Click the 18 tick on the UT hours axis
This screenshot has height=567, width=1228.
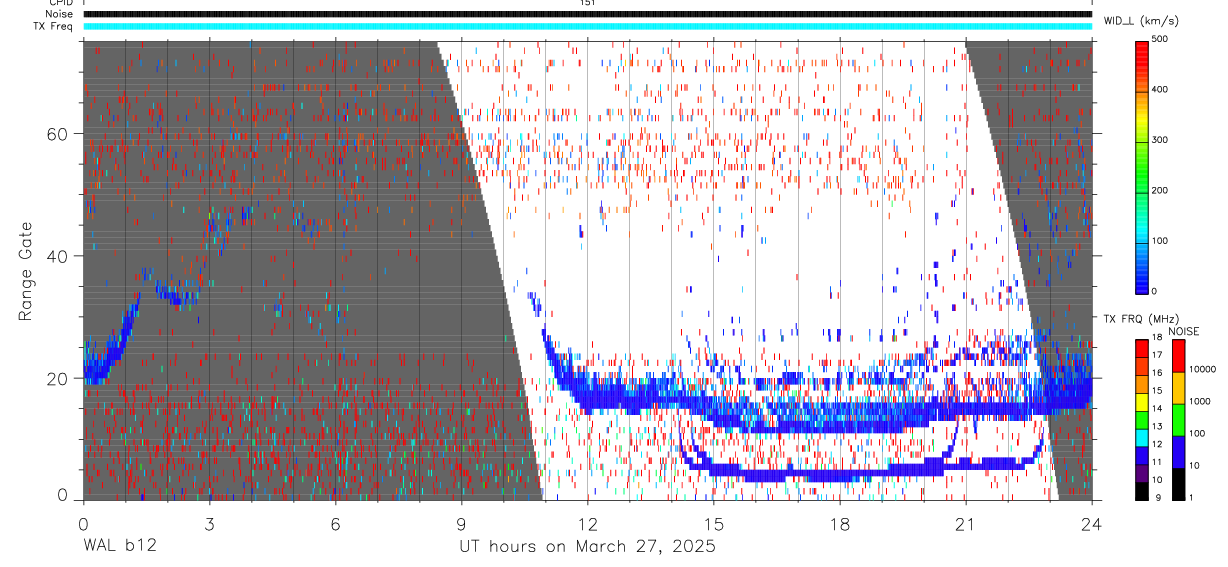coord(840,523)
